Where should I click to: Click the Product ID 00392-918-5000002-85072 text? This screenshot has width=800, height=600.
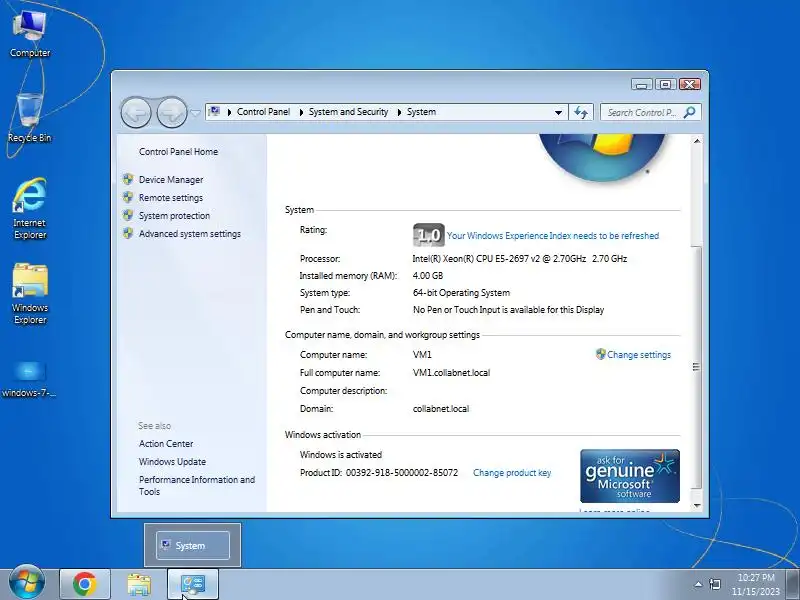(379, 472)
